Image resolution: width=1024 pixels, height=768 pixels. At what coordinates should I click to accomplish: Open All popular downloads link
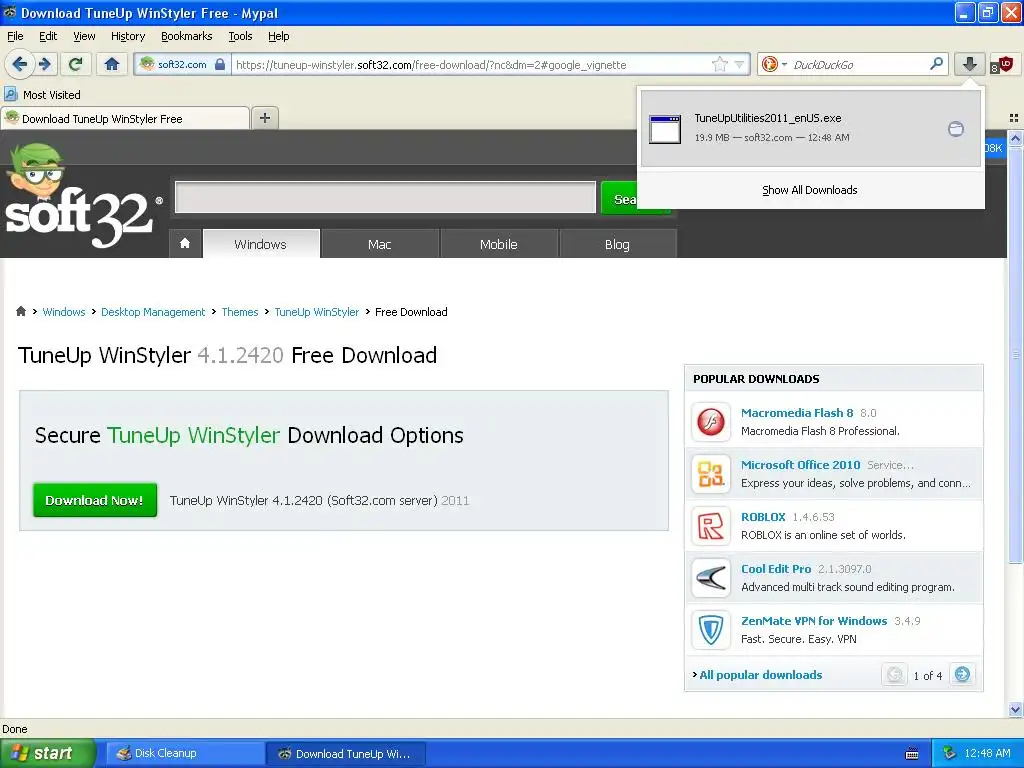[760, 675]
